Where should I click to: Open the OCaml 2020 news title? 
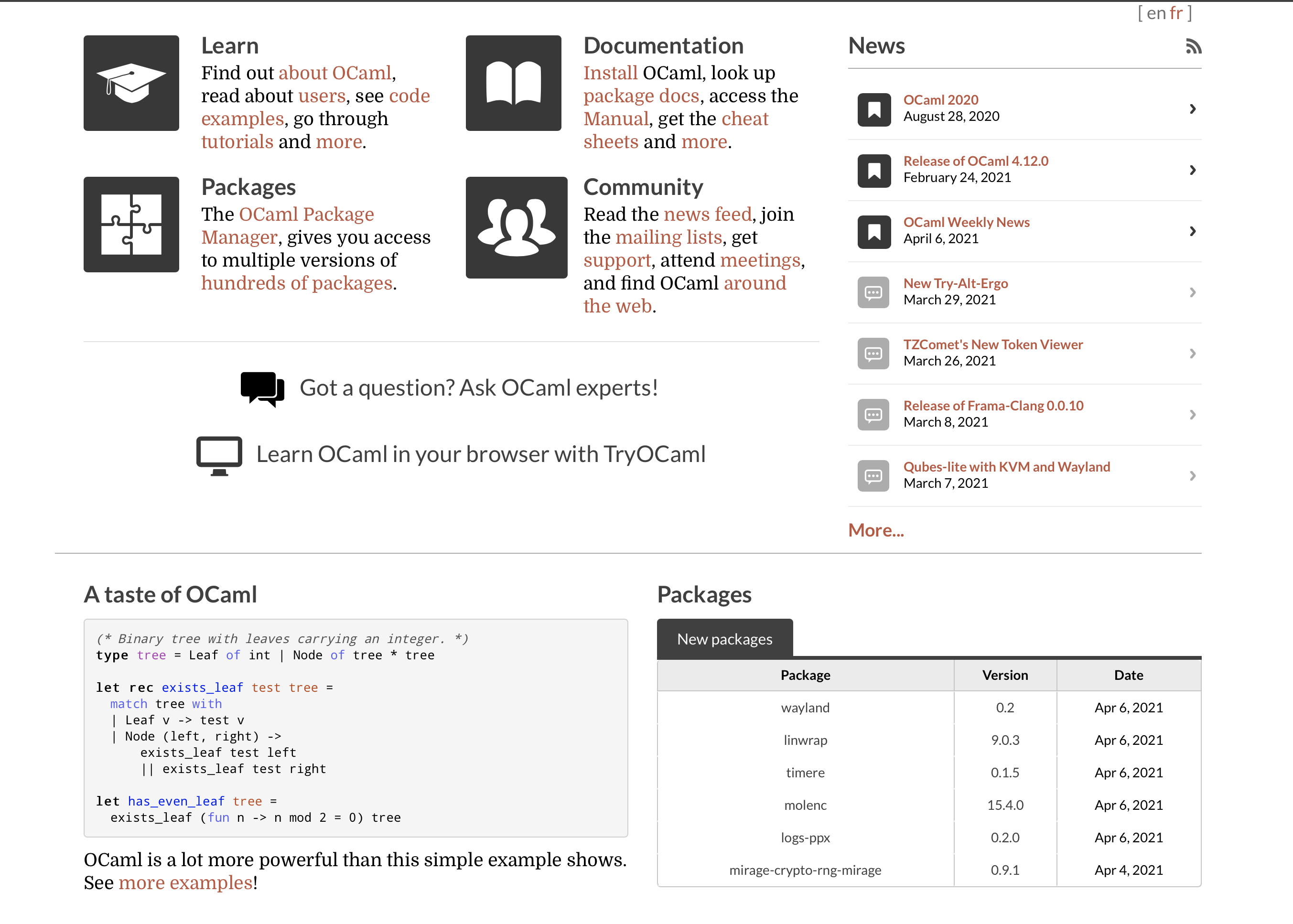click(x=941, y=100)
